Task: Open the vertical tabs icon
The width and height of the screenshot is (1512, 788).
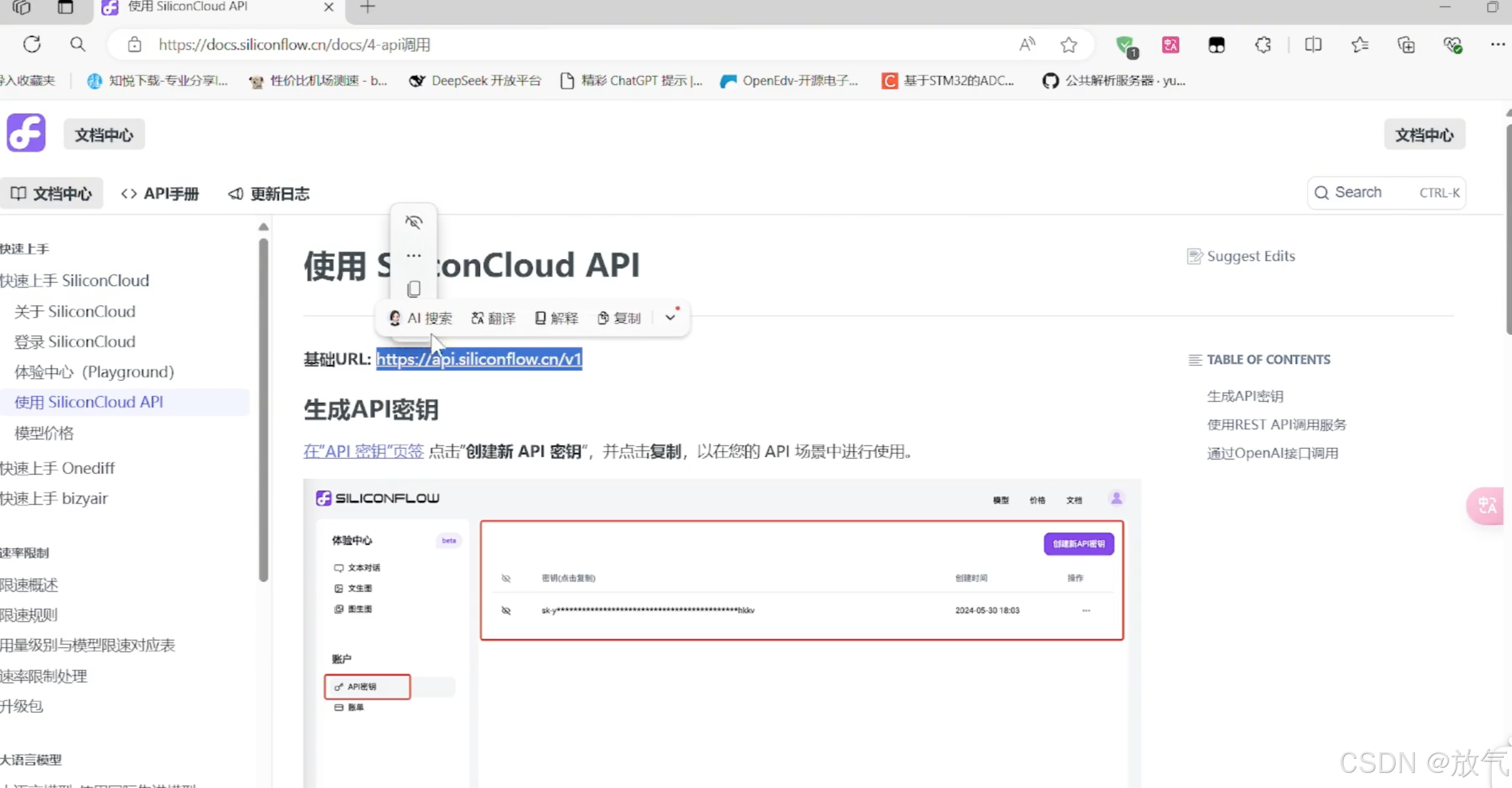Action: click(65, 7)
